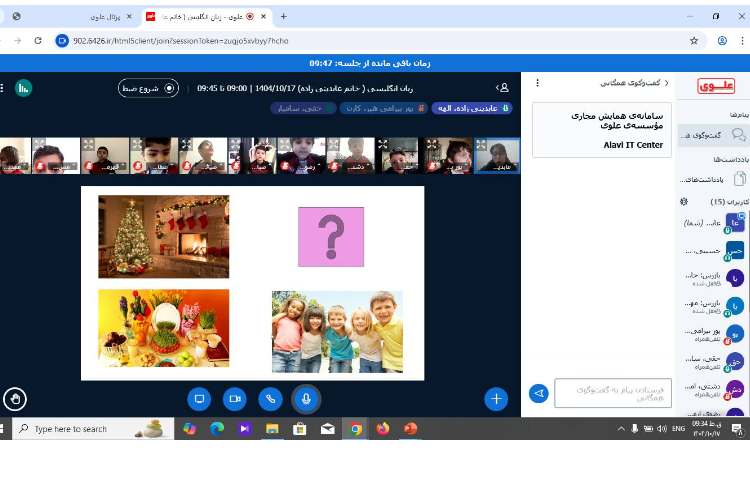Screen dimensions: 750x480
Task: Click the عابدینی زاده talking indicator chip
Action: (472, 109)
